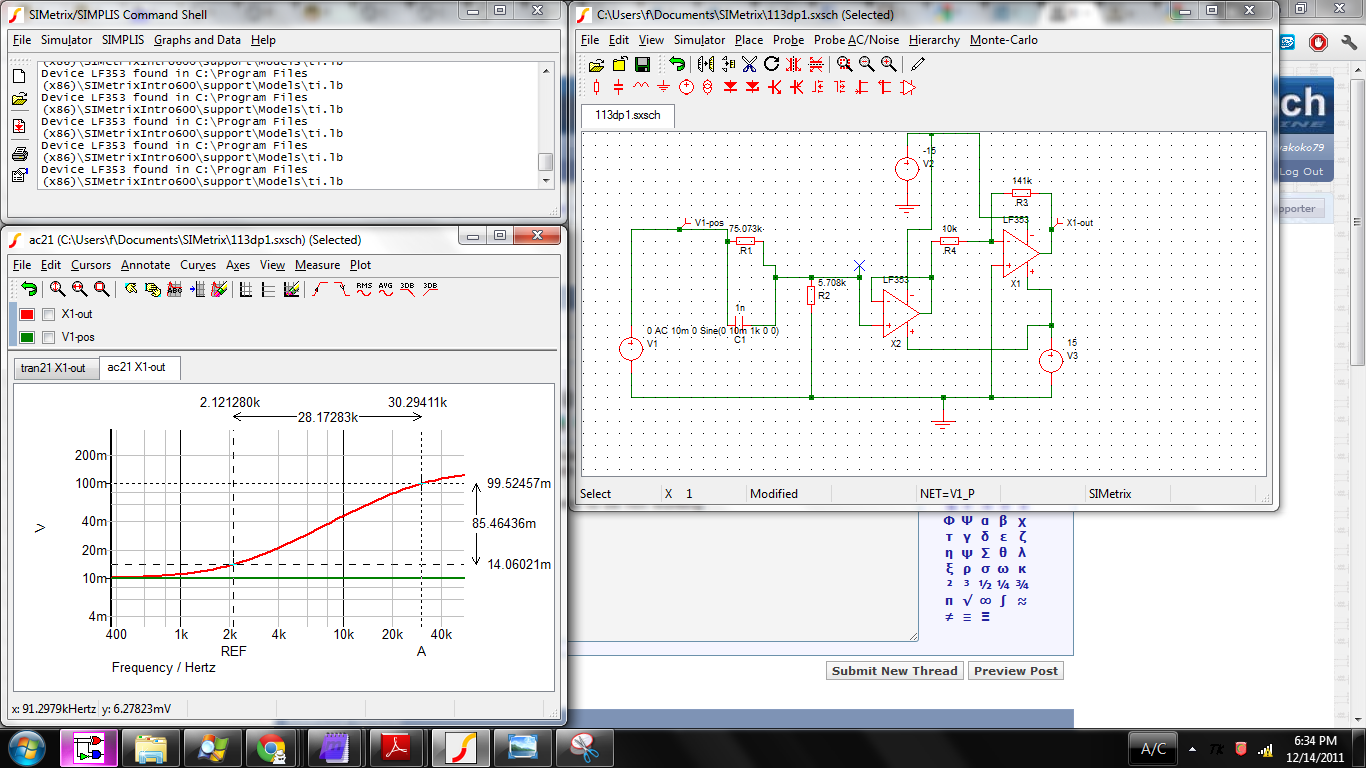Click the Preview Post button
This screenshot has height=768, width=1366.
coord(1015,671)
